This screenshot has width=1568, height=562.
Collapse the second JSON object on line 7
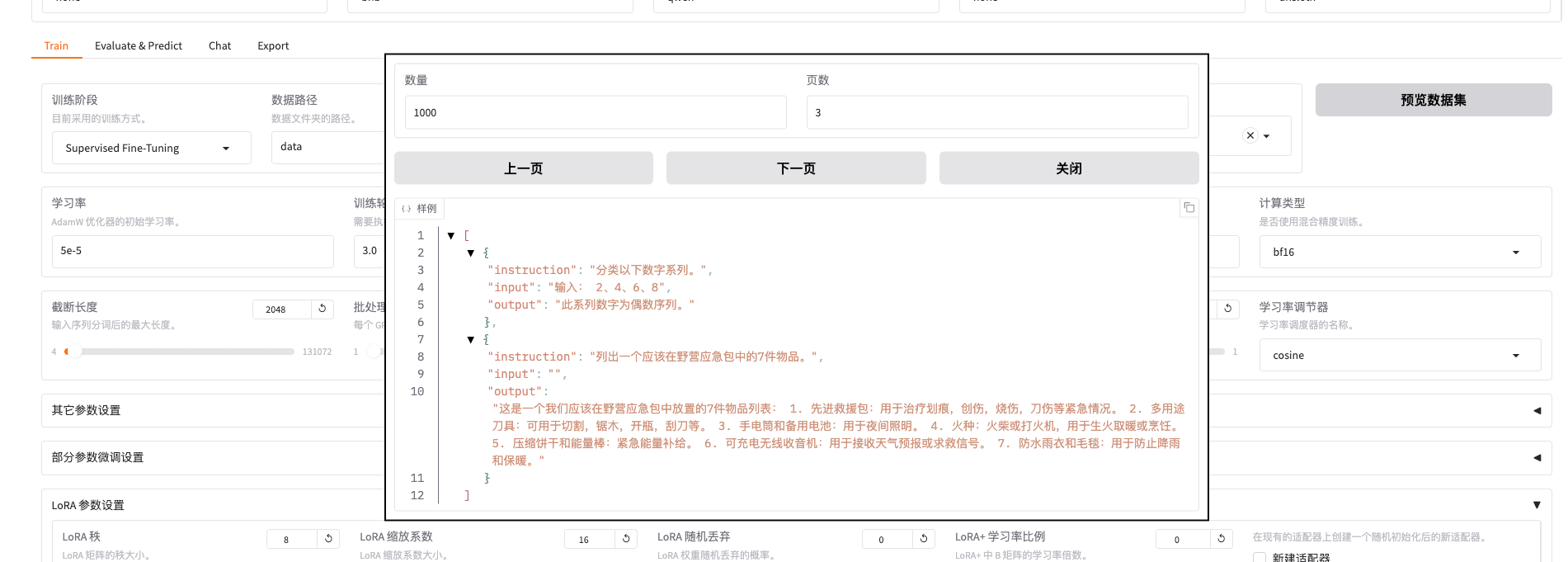[471, 340]
